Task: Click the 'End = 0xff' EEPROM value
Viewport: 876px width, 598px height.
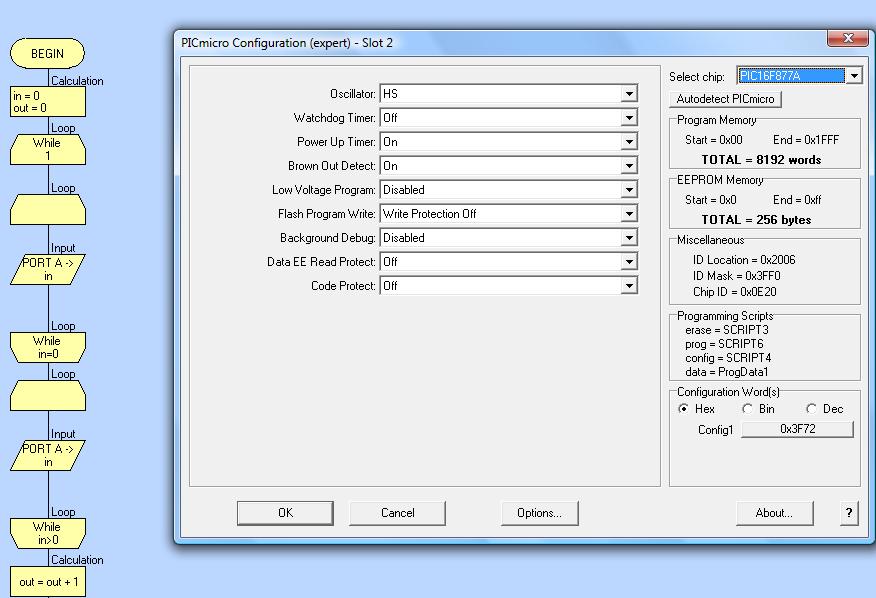Action: pyautogui.click(x=797, y=200)
